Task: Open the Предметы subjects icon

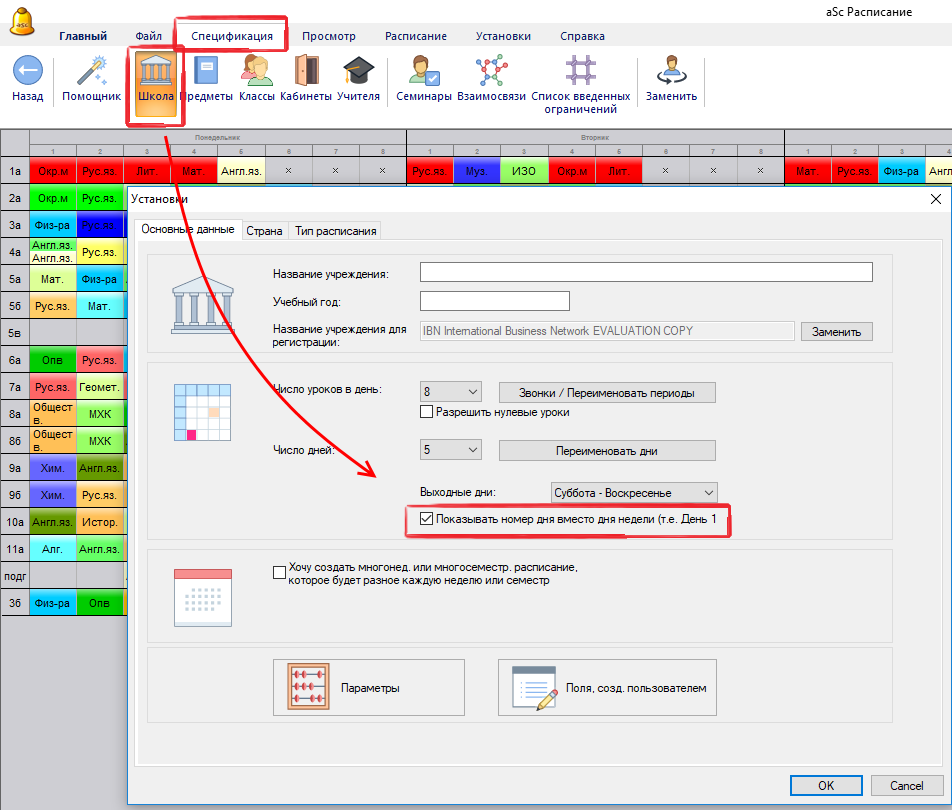Action: click(x=207, y=72)
